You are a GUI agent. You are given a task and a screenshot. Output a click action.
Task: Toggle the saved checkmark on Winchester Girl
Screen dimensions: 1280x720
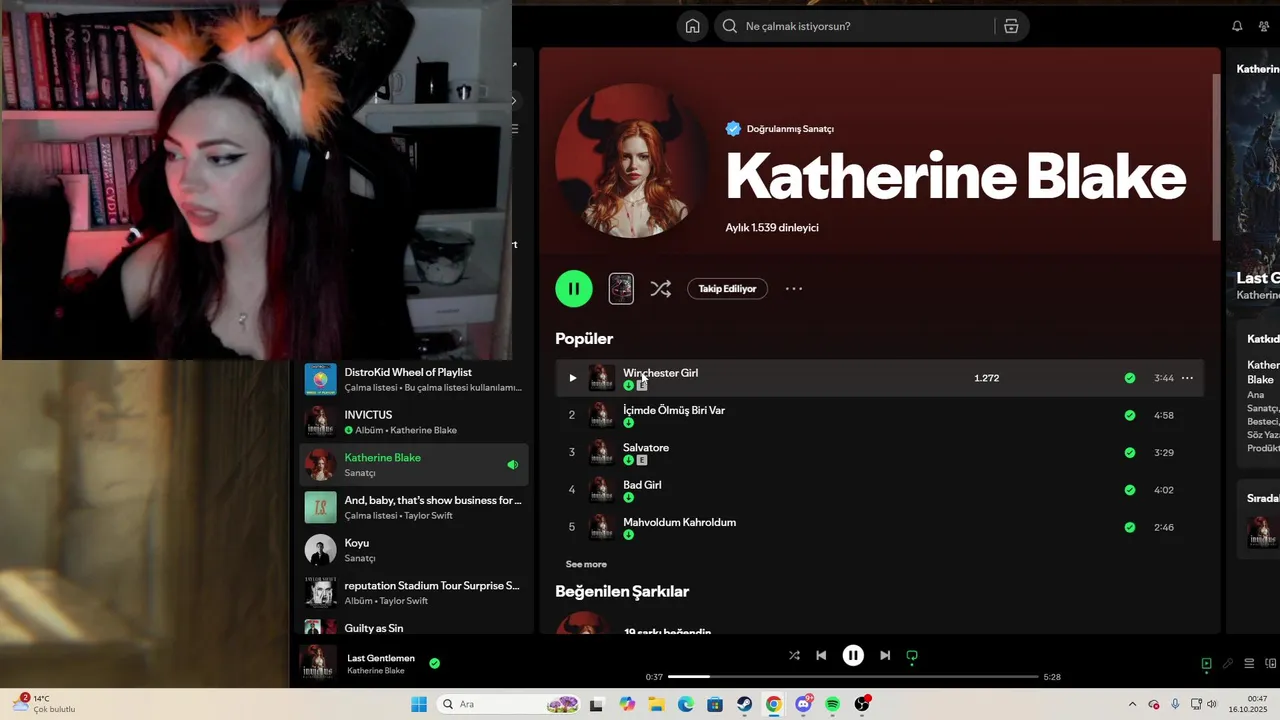pyautogui.click(x=1130, y=378)
